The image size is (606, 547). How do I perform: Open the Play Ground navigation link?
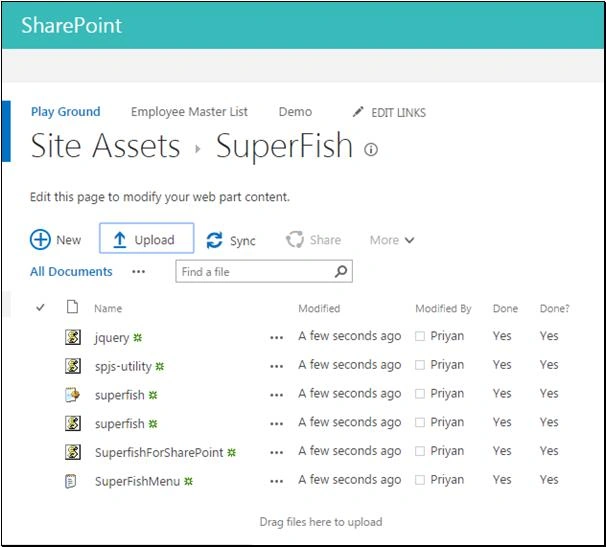[x=65, y=112]
